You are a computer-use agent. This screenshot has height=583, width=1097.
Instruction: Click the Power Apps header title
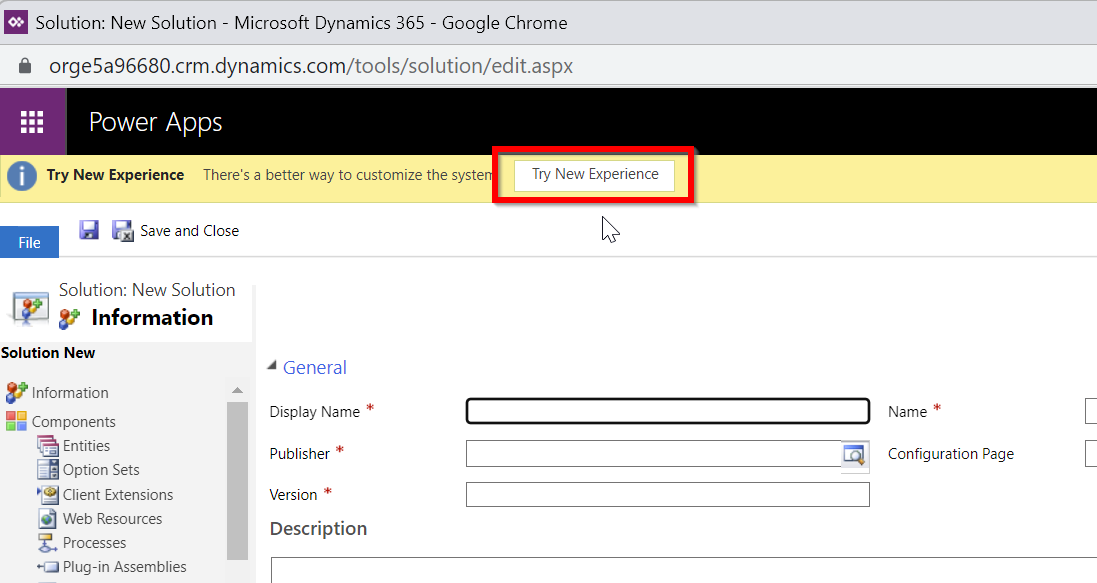(x=155, y=122)
